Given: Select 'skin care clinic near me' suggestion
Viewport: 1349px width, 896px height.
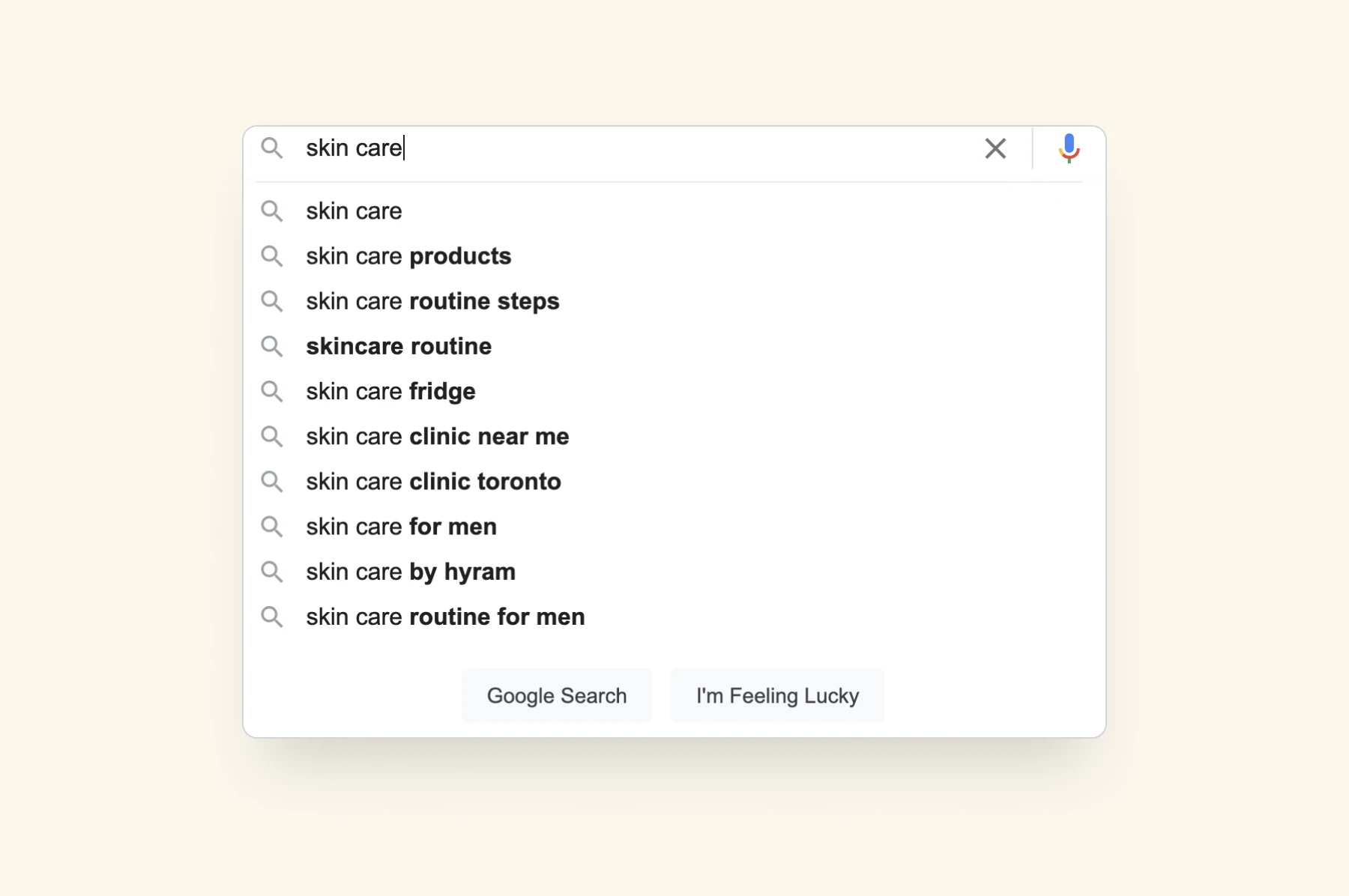Looking at the screenshot, I should point(438,436).
